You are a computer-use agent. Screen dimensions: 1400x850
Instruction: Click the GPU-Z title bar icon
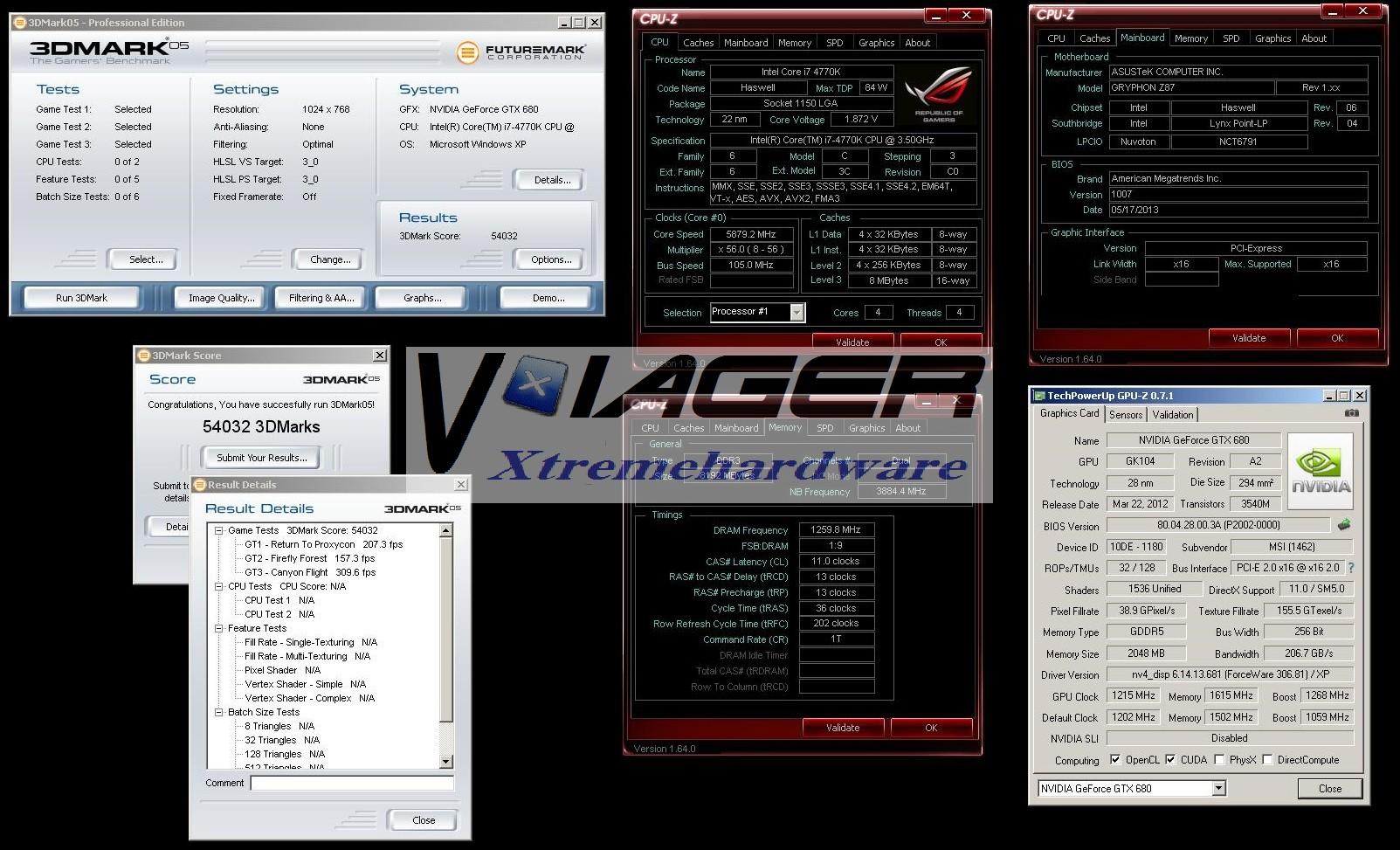1039,396
